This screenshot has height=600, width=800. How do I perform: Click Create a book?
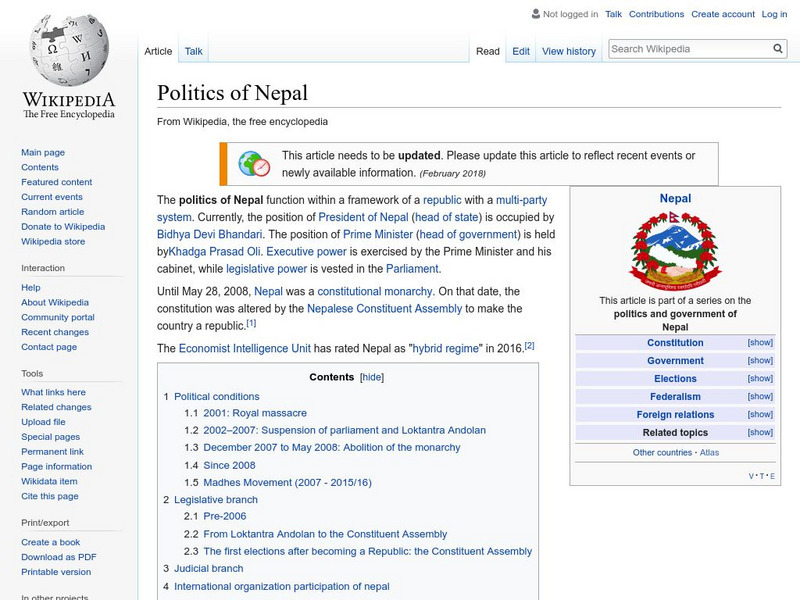point(51,542)
